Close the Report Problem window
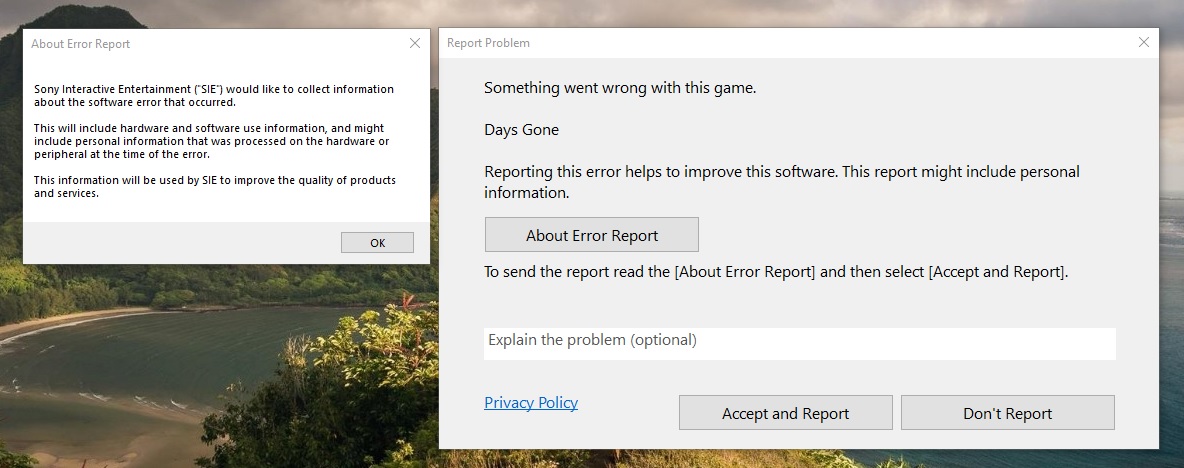 [1144, 43]
